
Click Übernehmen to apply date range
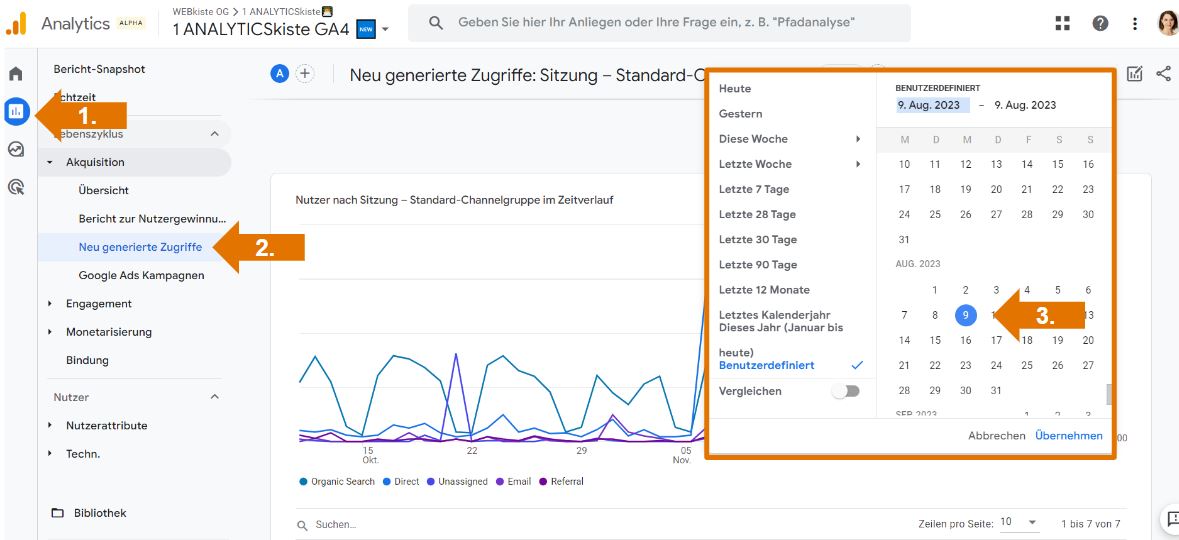[1068, 436]
